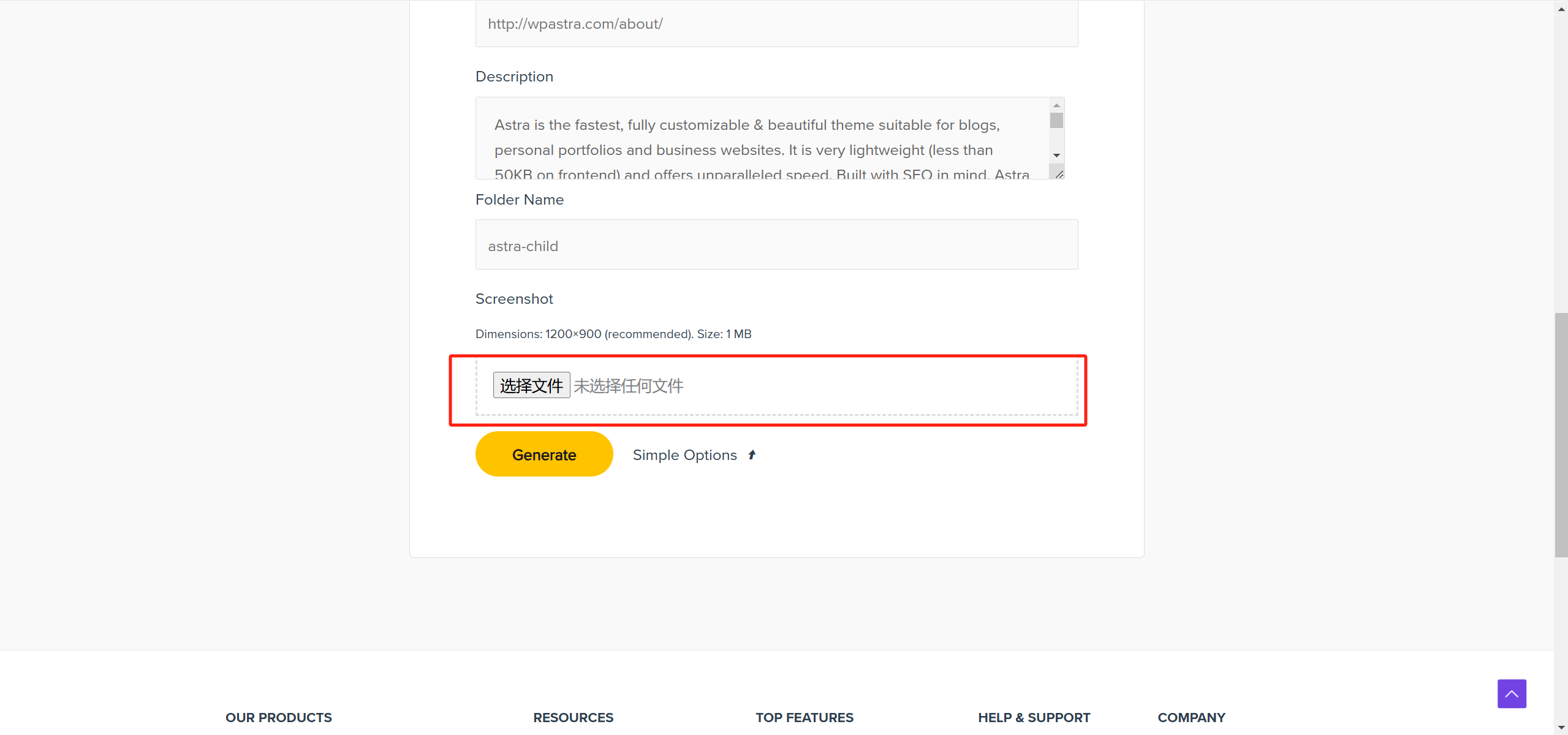Click the browser scrollbar's bottom arrow

pos(1560,727)
